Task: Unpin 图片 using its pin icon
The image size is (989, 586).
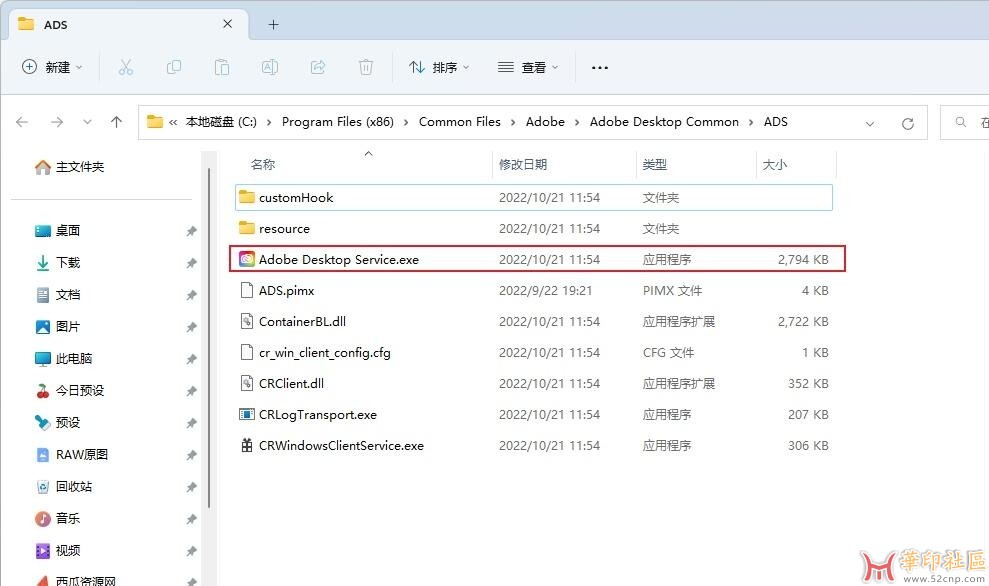Action: (x=191, y=327)
